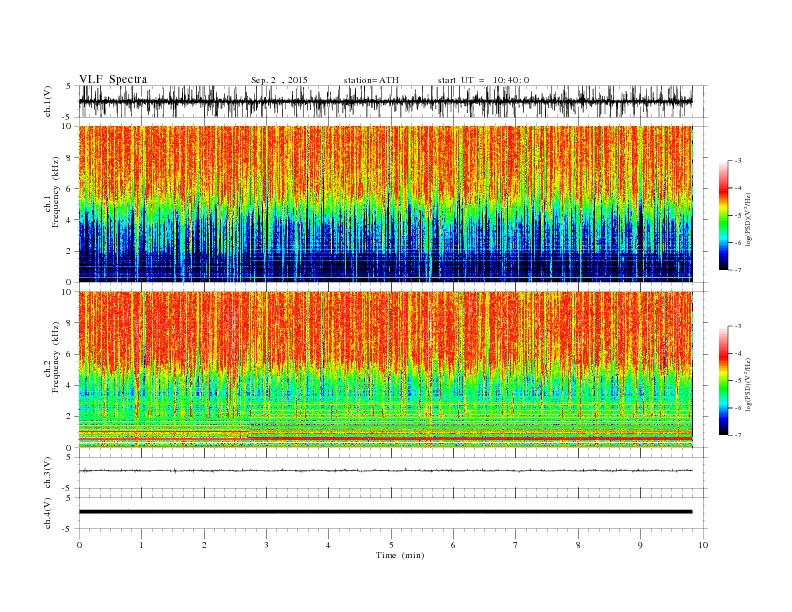This screenshot has height=612, width=792.
Task: Click the ch.1 color scale bar
Action: point(723,215)
